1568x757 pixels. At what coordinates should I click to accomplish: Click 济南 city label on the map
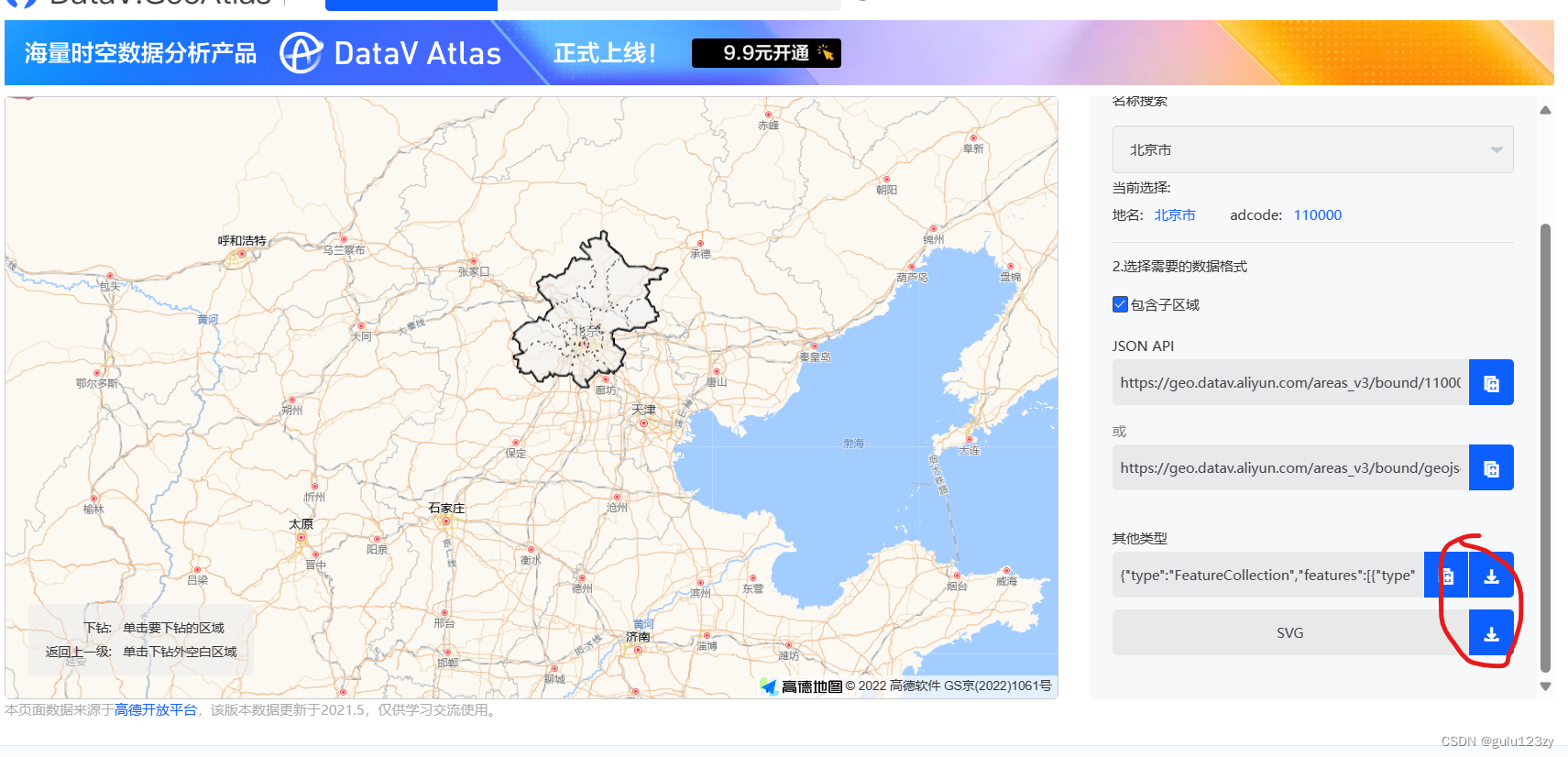pyautogui.click(x=638, y=636)
